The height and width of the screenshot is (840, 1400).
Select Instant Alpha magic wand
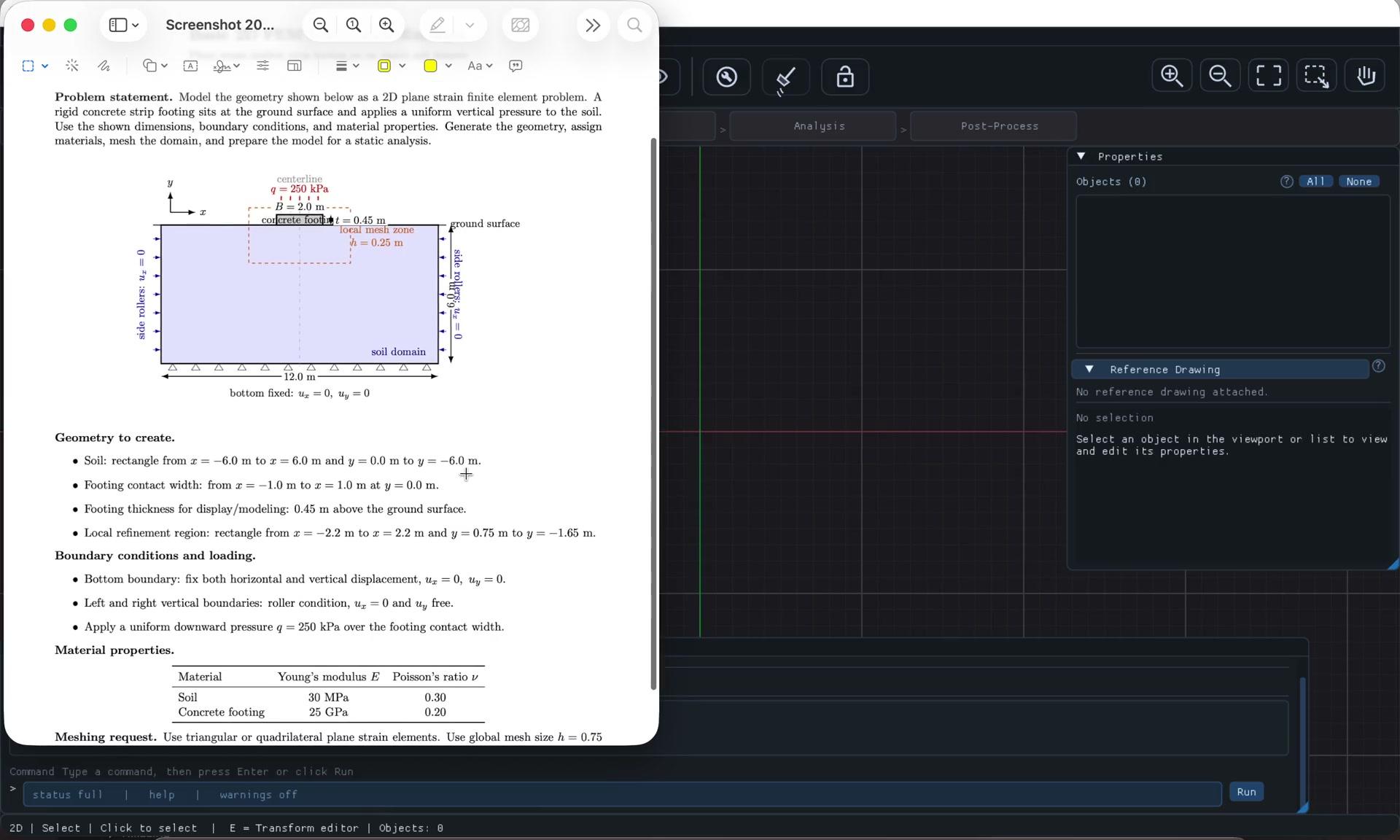tap(72, 66)
